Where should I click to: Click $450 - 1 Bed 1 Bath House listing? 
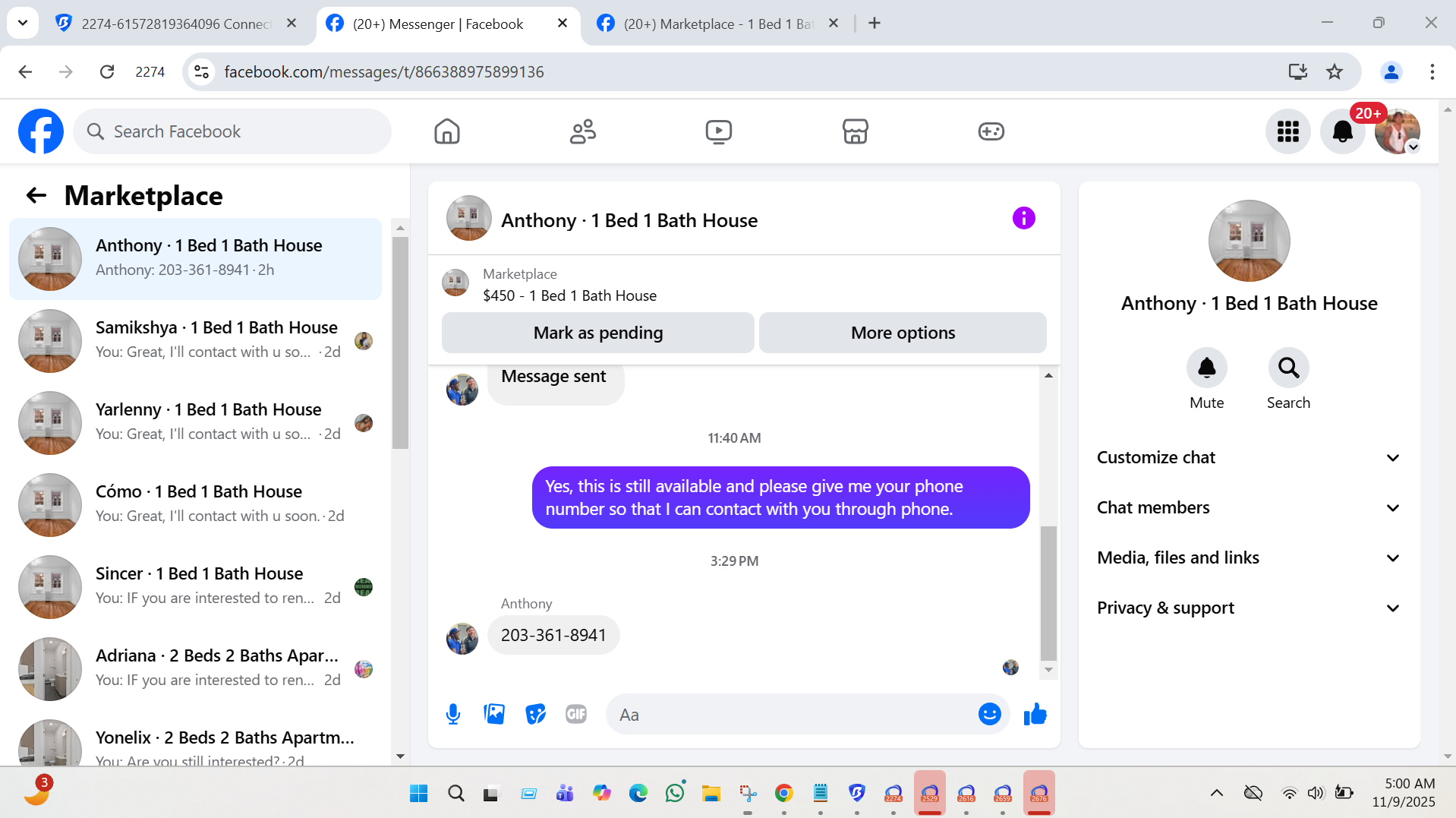tap(569, 295)
